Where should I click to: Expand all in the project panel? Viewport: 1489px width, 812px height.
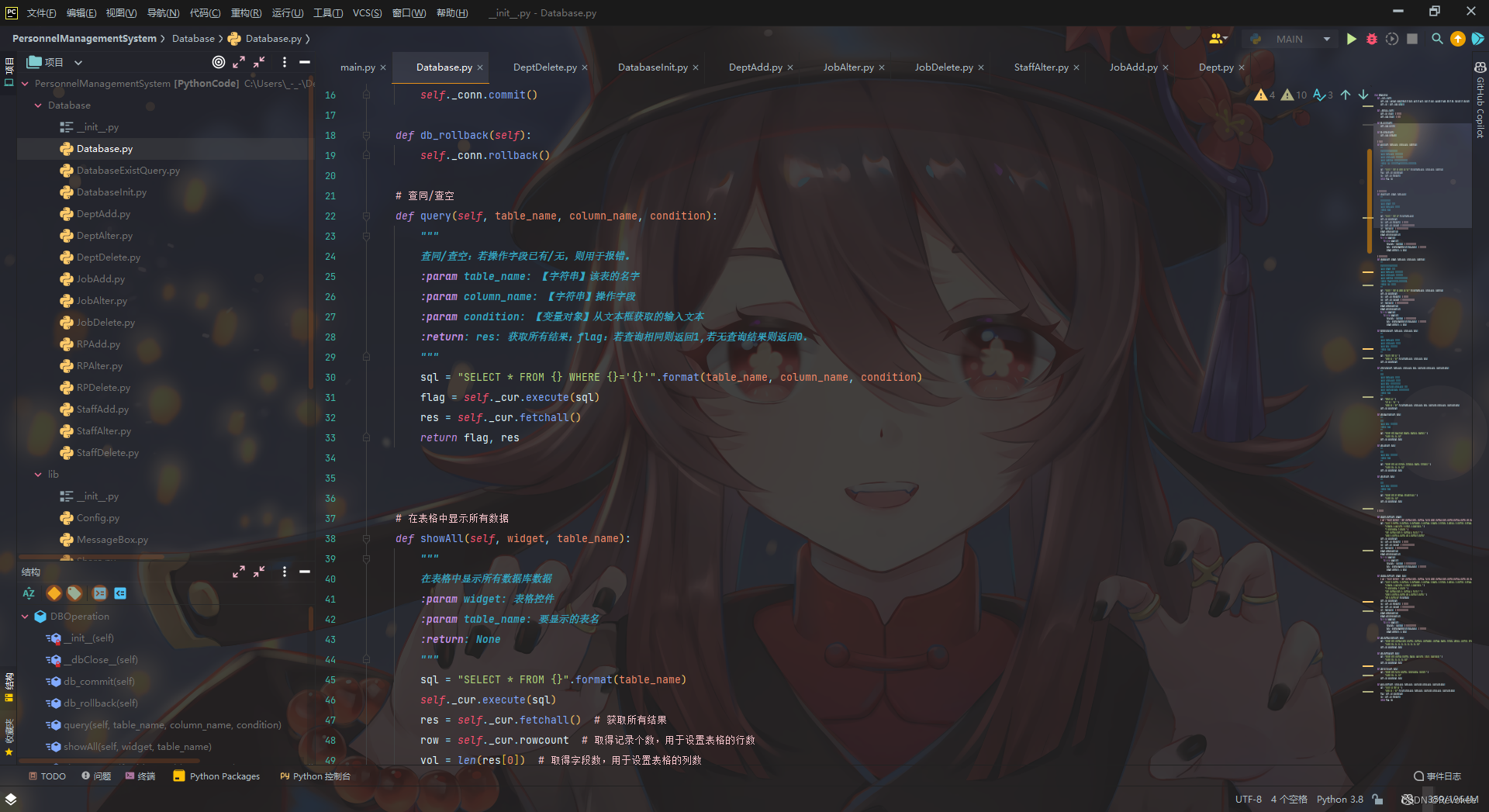tap(239, 62)
